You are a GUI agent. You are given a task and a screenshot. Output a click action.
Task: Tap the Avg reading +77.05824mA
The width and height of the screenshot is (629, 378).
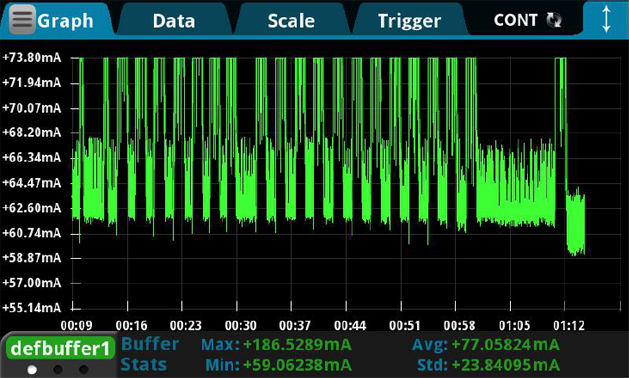[x=505, y=344]
